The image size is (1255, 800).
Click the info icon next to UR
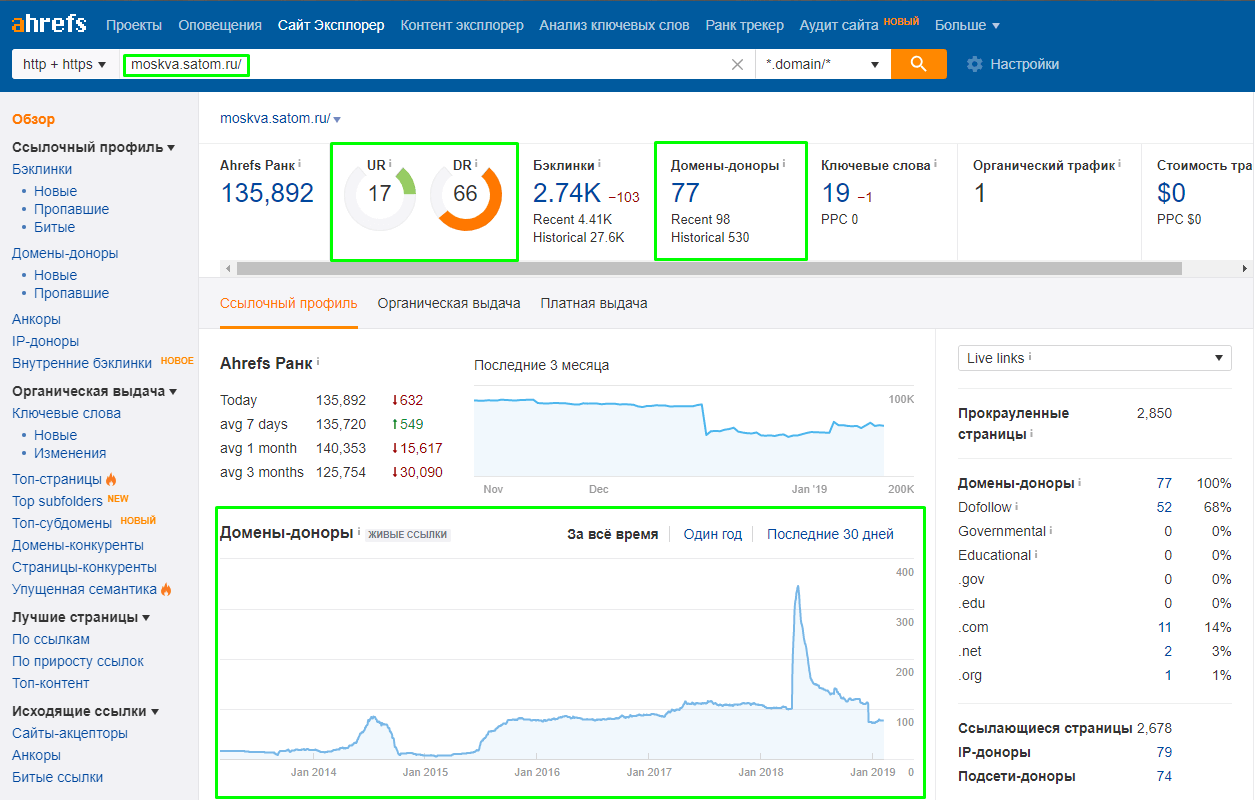[390, 164]
